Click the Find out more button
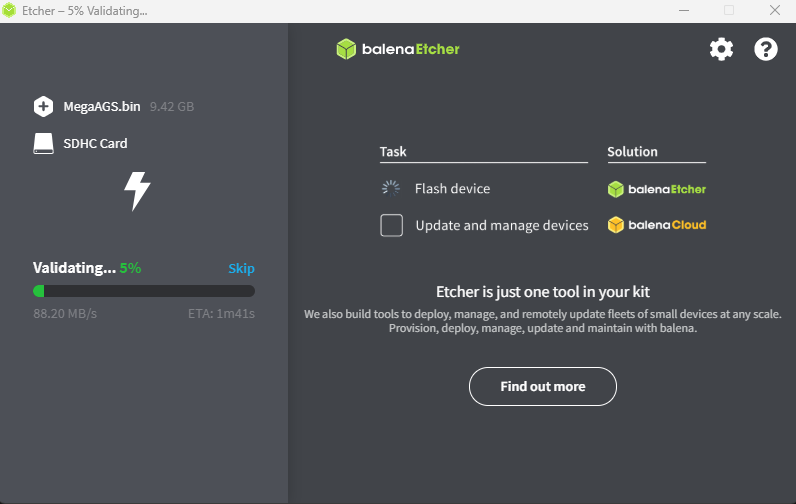The width and height of the screenshot is (796, 504). [543, 386]
